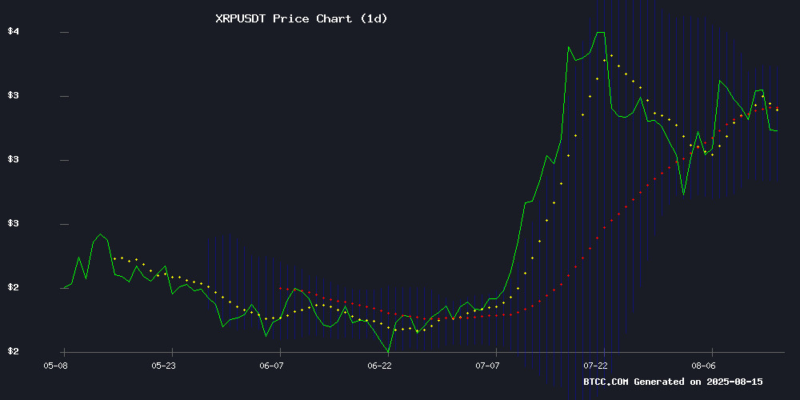The width and height of the screenshot is (800, 400).
Task: Click the green line's early May peak
Action: tap(100, 235)
